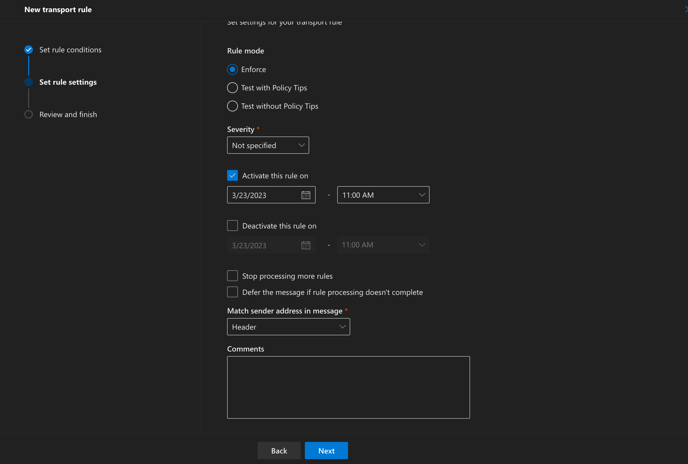
Task: Check Stop processing more rules
Action: tap(232, 276)
